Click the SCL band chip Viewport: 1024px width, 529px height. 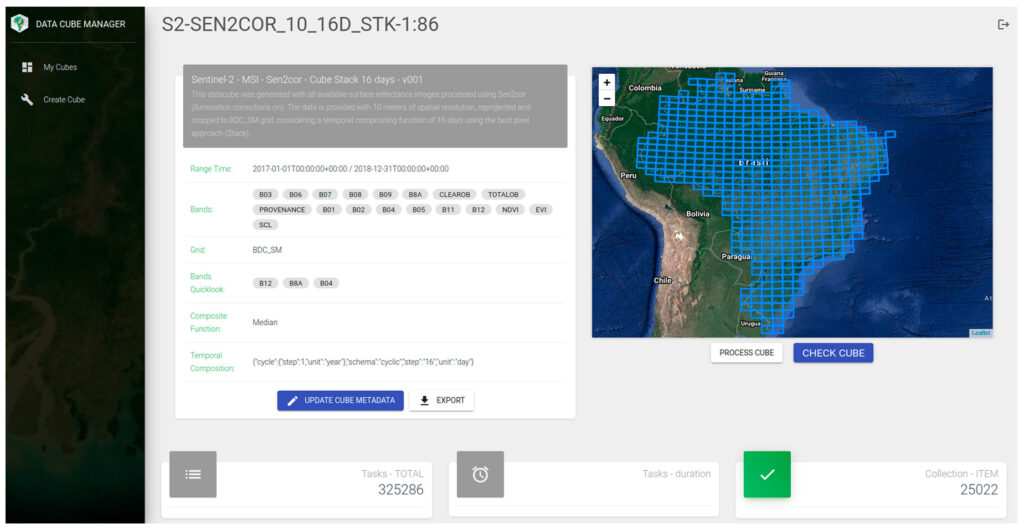point(265,225)
